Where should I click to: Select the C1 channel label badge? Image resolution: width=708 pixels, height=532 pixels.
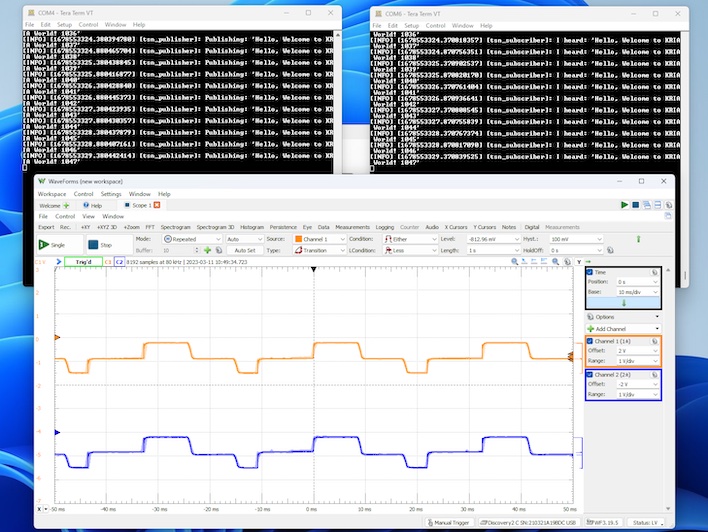click(x=108, y=262)
